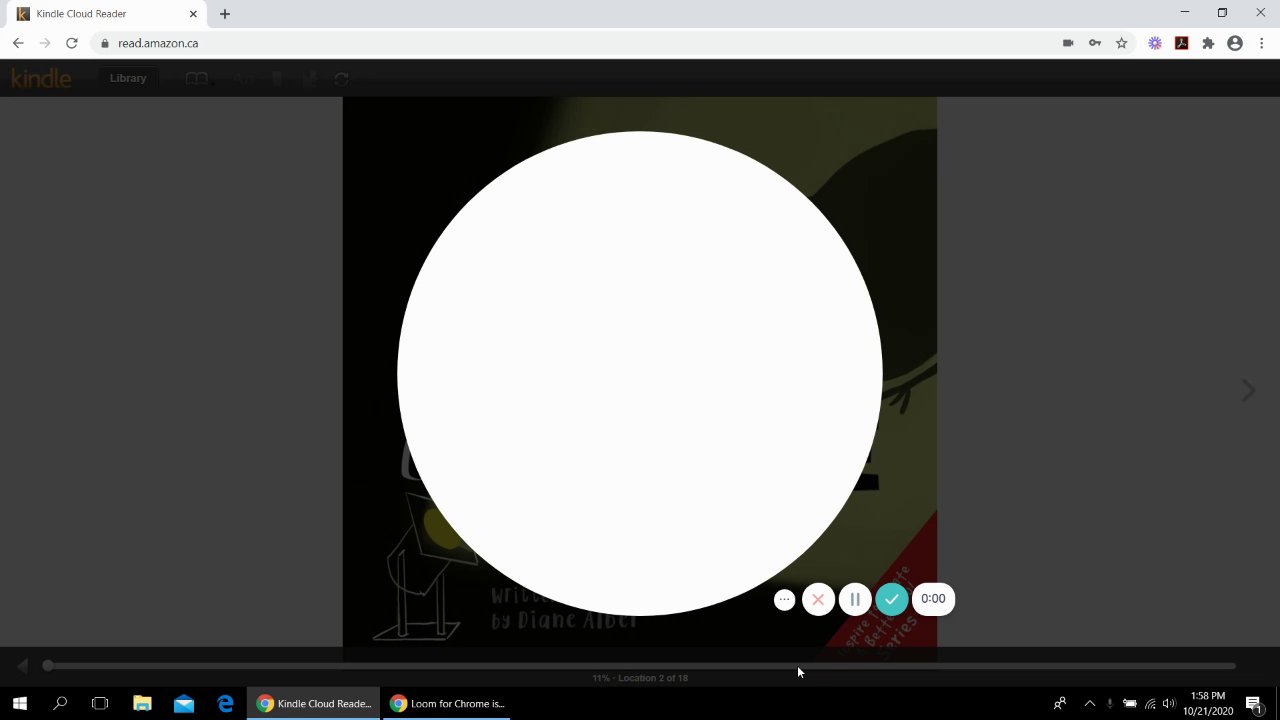Open Task View on the taskbar
The width and height of the screenshot is (1280, 720).
click(100, 703)
